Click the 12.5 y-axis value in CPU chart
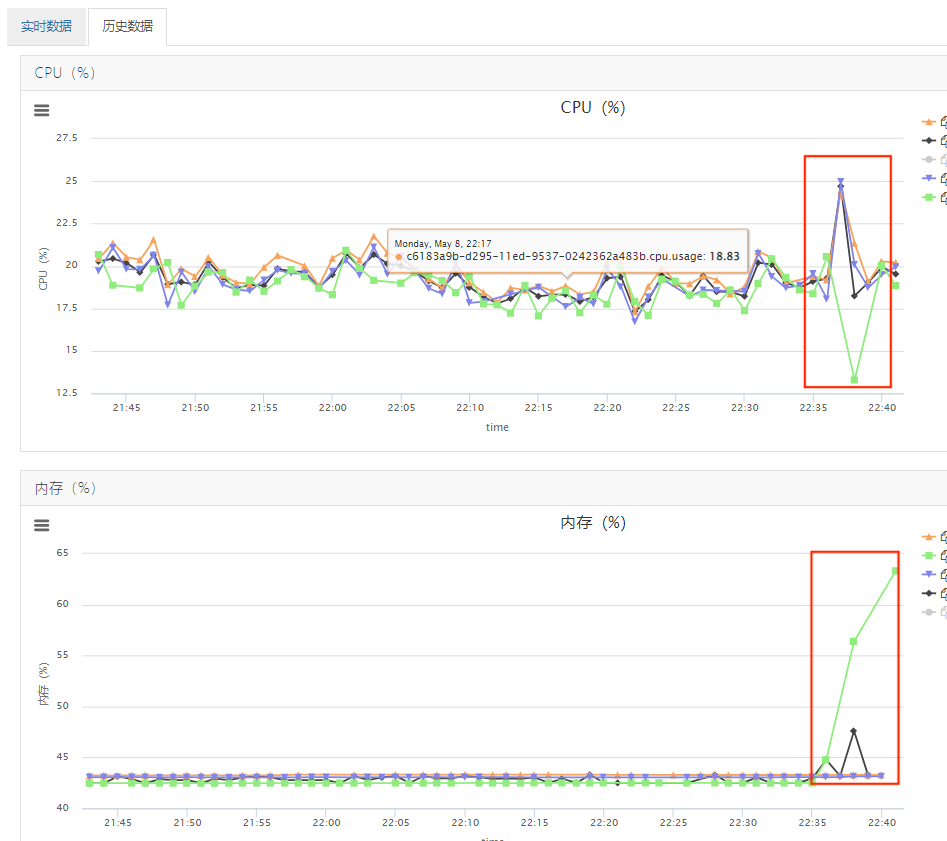 66,393
